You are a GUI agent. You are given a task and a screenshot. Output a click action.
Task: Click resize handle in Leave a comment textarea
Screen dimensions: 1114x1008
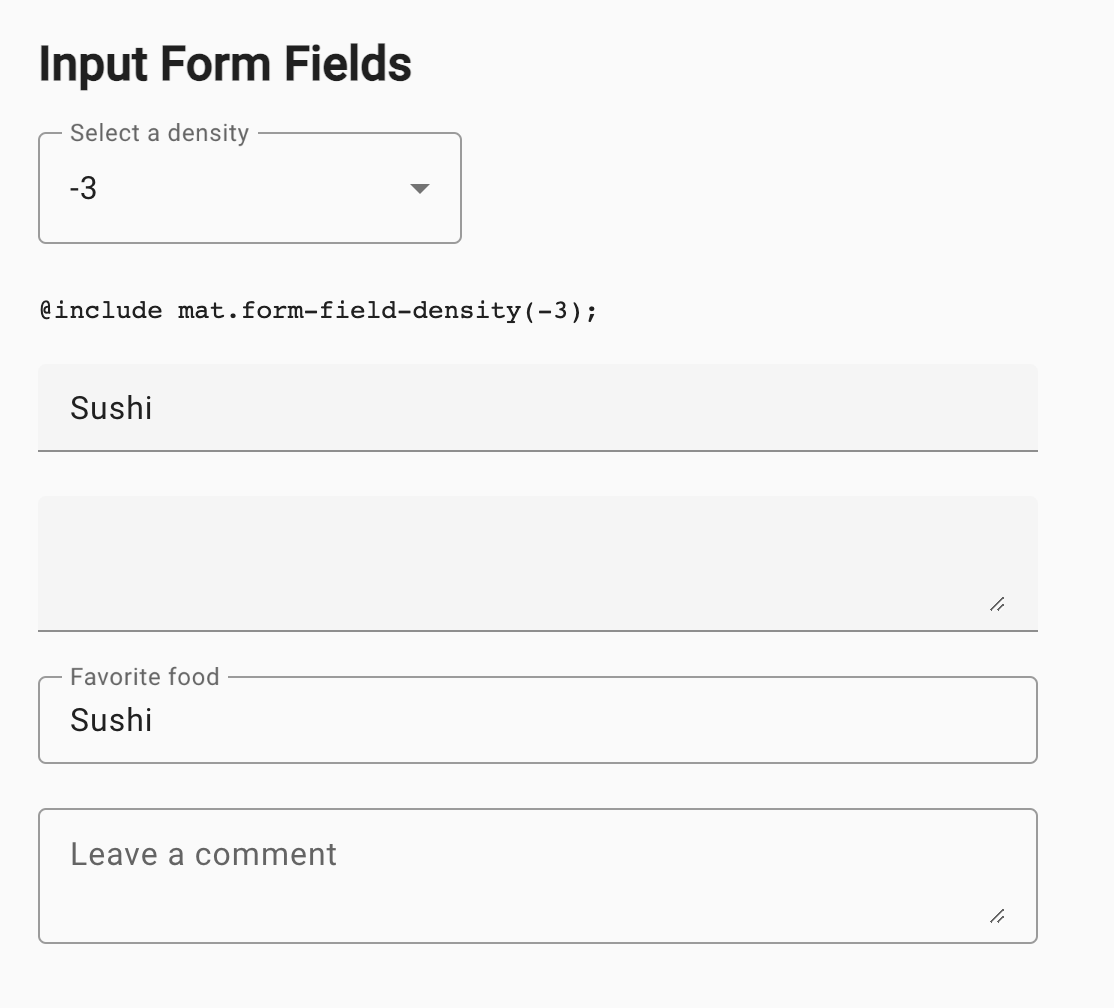pos(997,916)
